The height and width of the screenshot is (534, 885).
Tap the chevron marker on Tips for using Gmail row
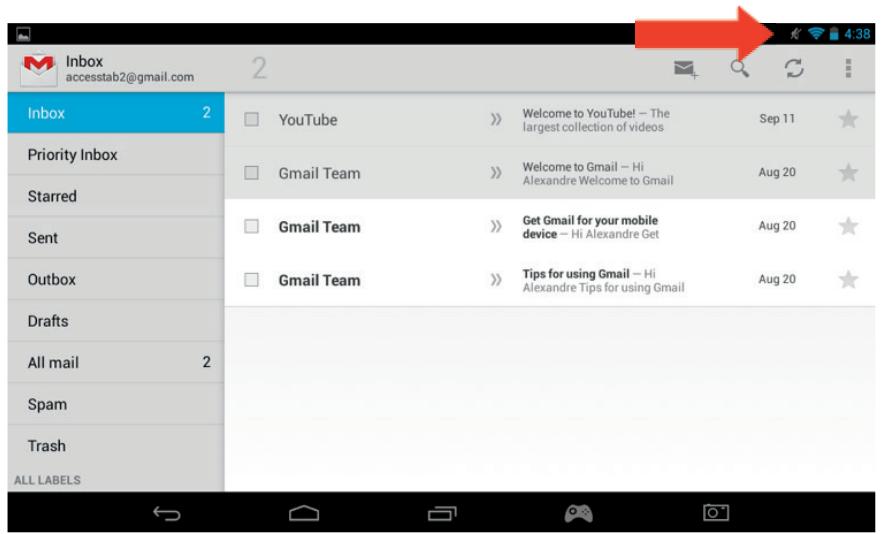click(496, 279)
